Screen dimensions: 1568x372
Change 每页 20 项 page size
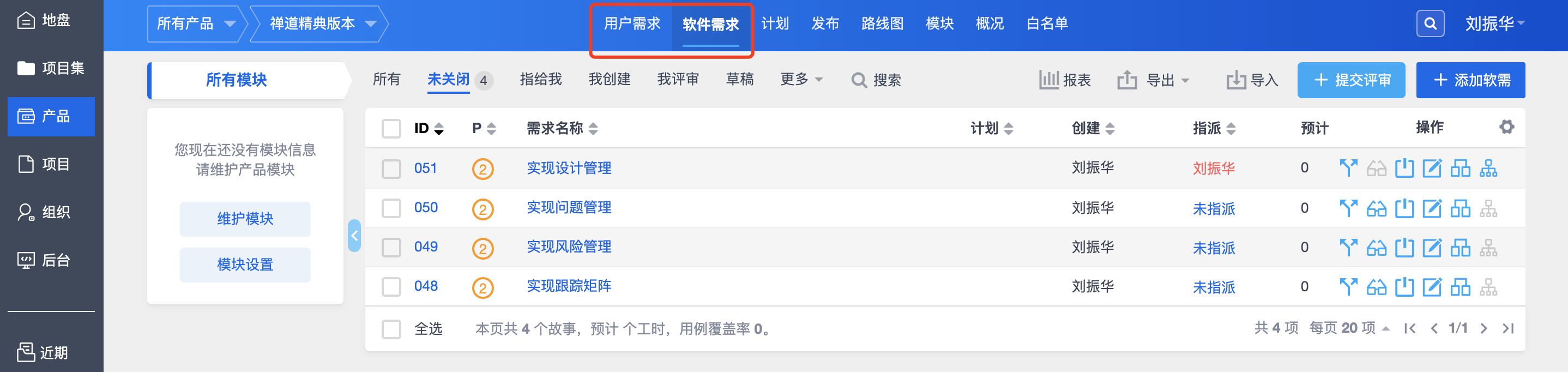[1349, 328]
